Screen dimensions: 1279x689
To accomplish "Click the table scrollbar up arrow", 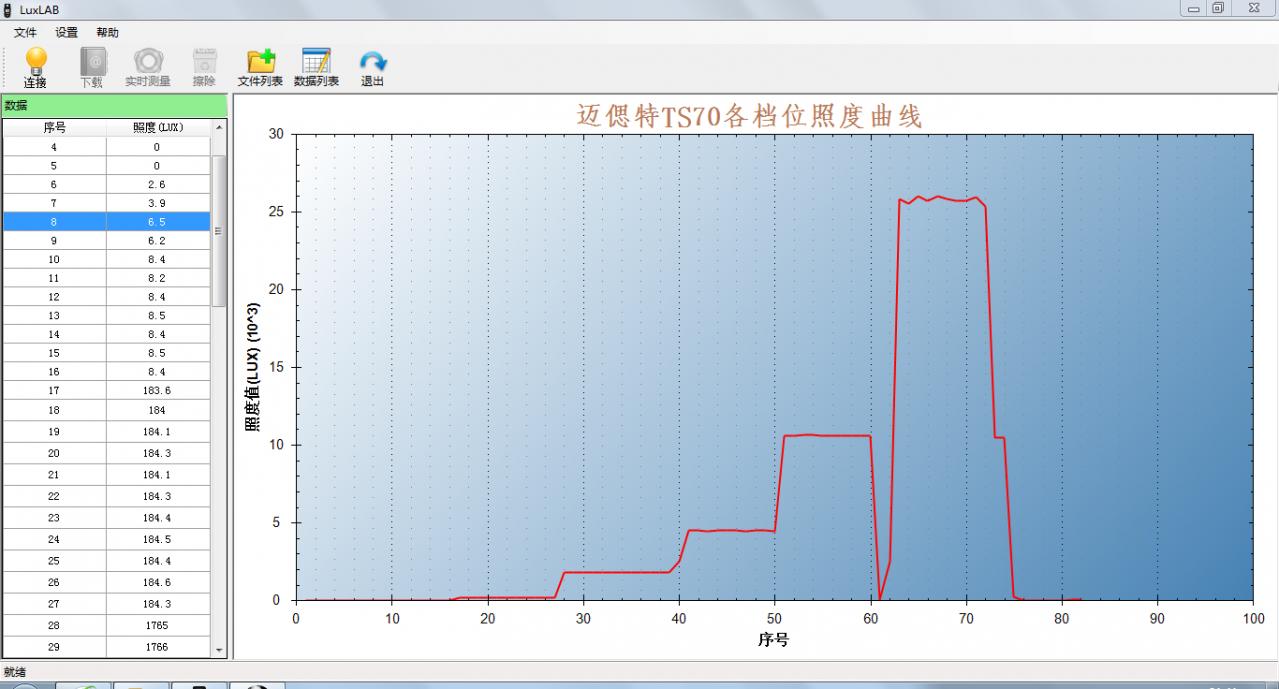I will tap(216, 127).
